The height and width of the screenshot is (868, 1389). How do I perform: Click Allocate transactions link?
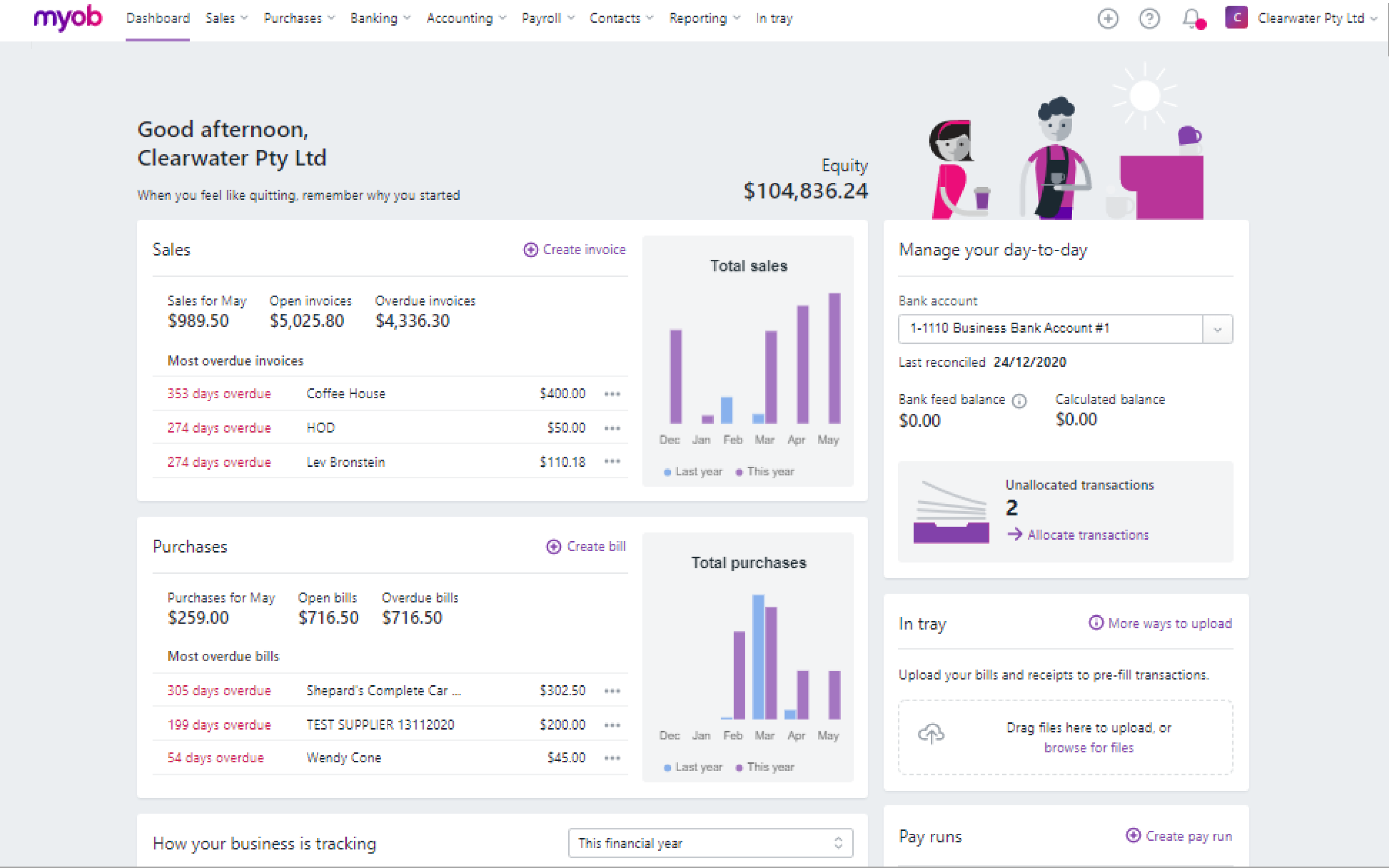coord(1088,535)
